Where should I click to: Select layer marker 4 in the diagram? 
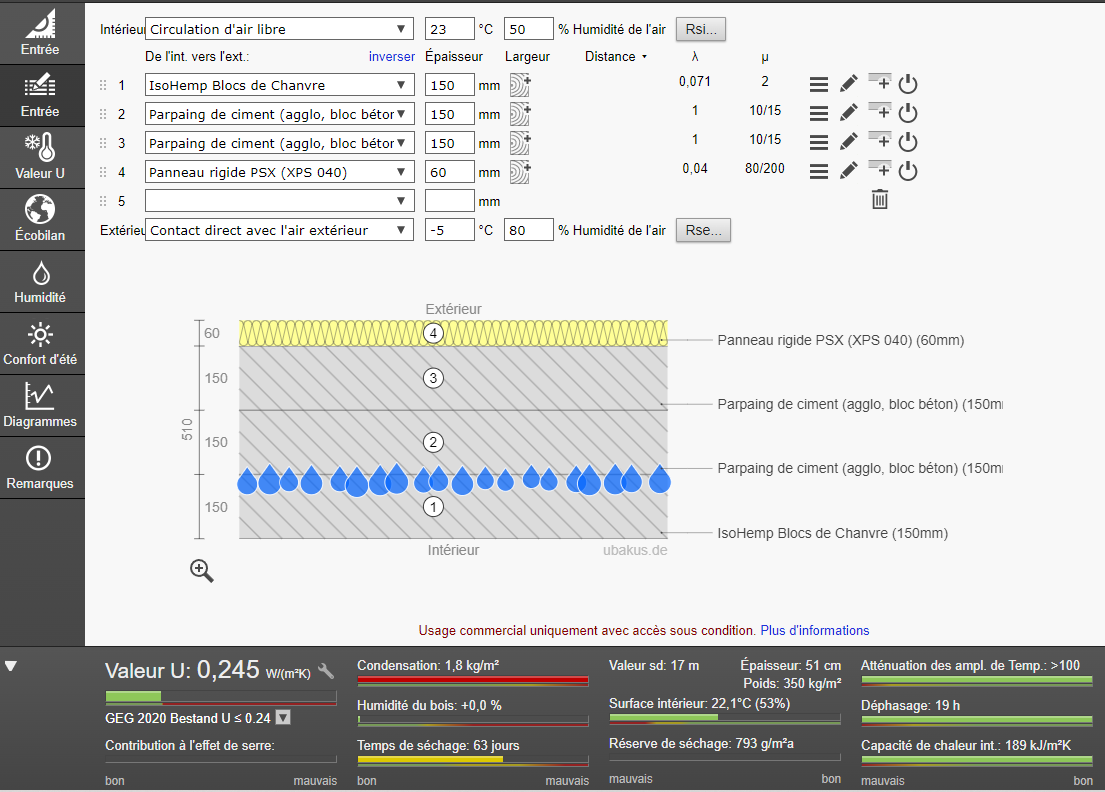pos(433,333)
